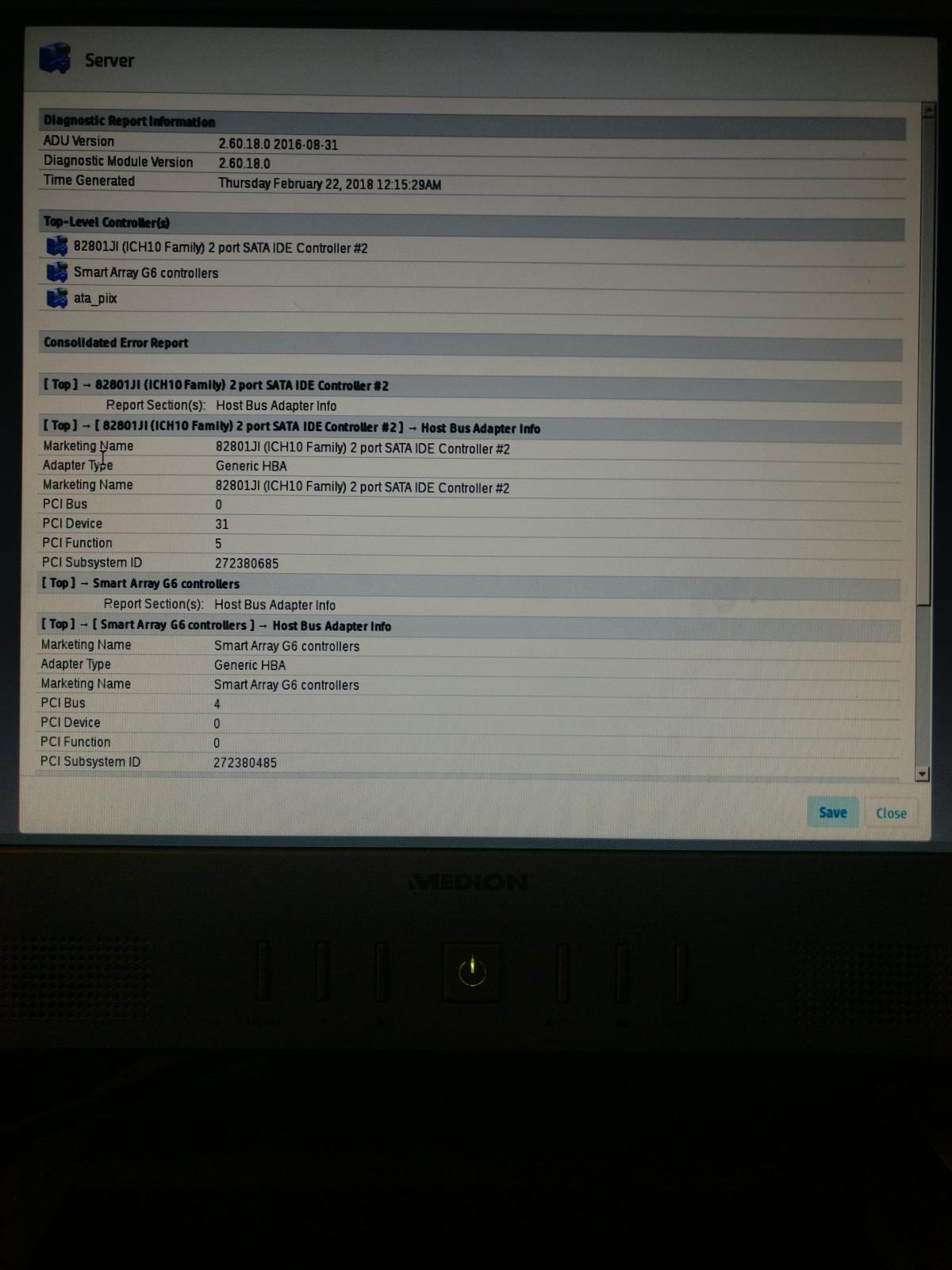Click ADU Version value '2.60.18.0 2016-08-31'

[x=278, y=144]
